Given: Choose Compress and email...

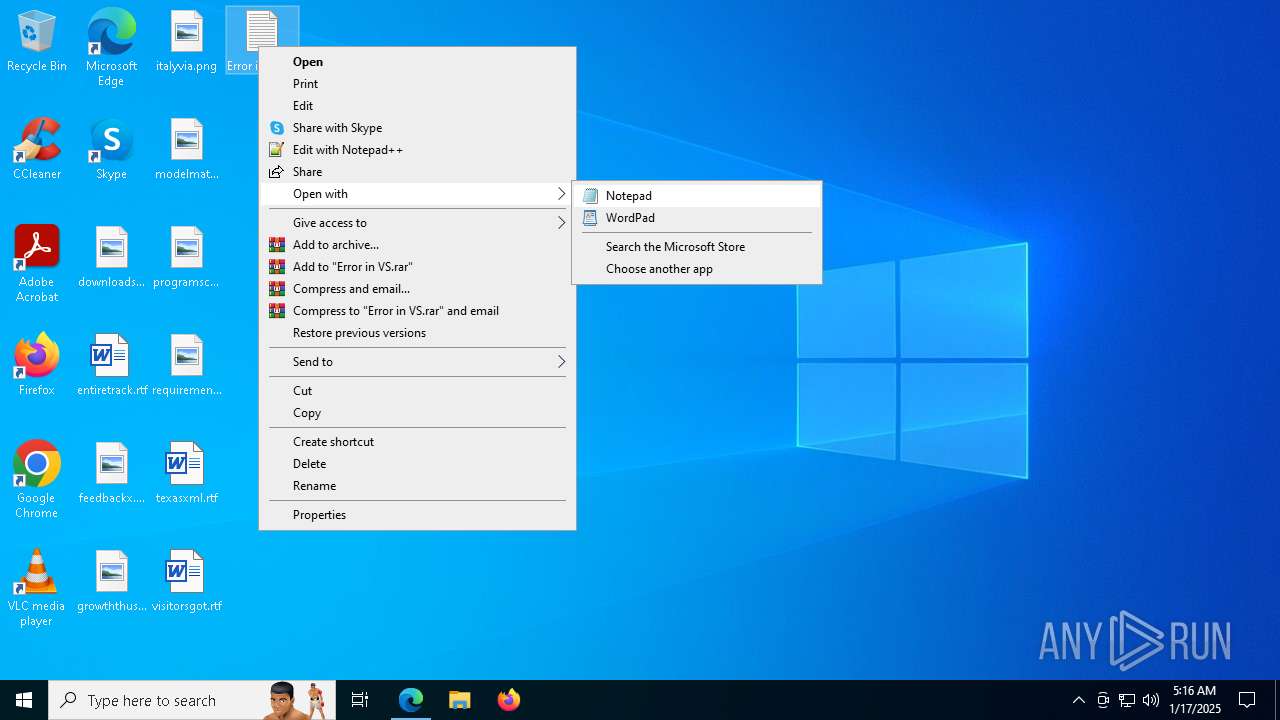Looking at the screenshot, I should point(417,289).
